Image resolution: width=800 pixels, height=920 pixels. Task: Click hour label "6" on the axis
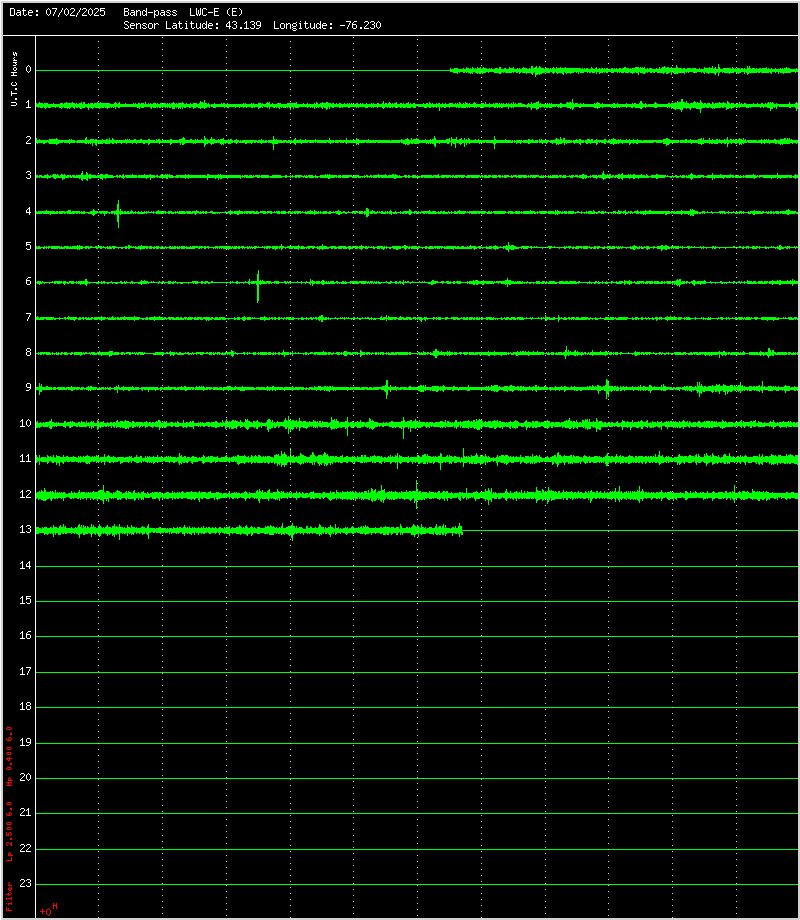tap(28, 282)
